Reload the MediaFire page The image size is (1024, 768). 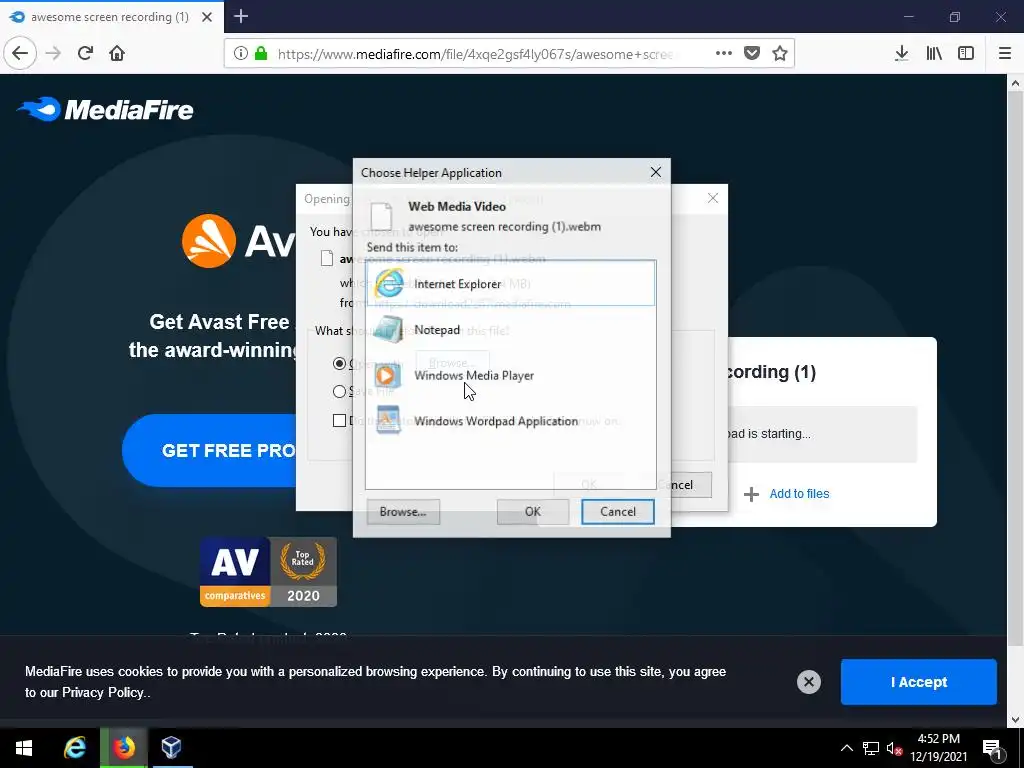[85, 54]
